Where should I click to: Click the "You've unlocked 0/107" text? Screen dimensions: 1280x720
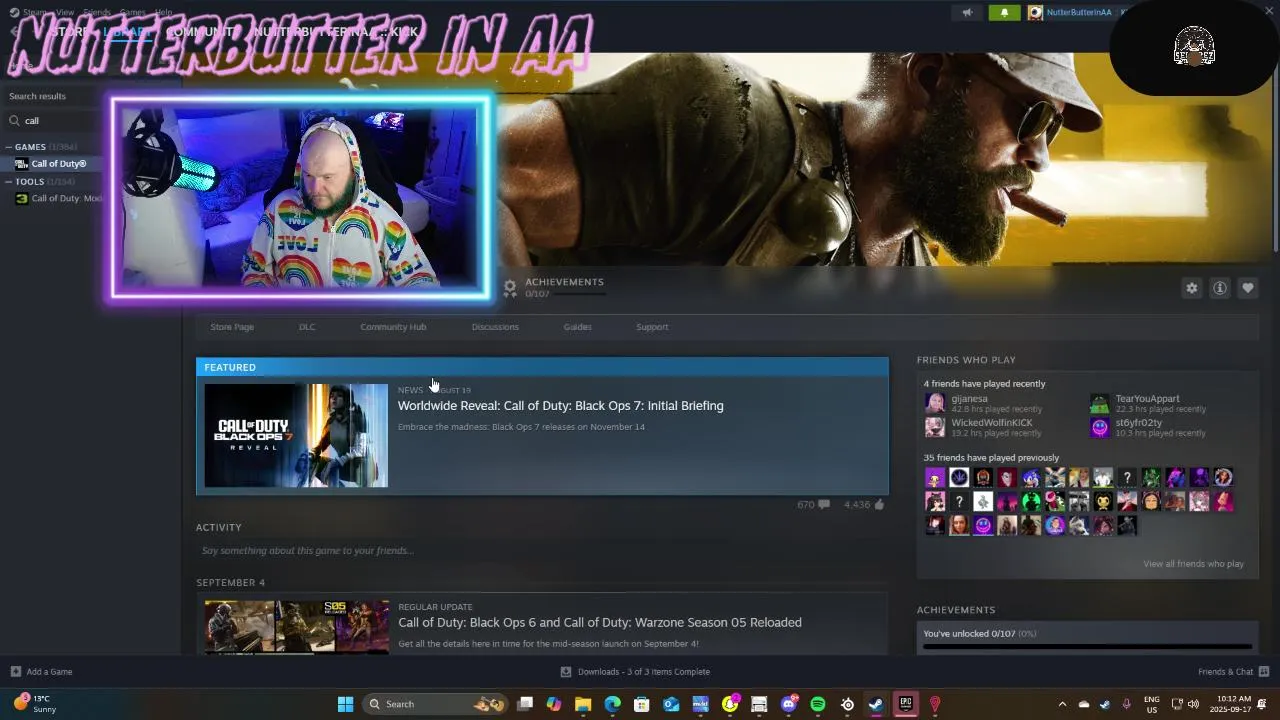pos(979,634)
